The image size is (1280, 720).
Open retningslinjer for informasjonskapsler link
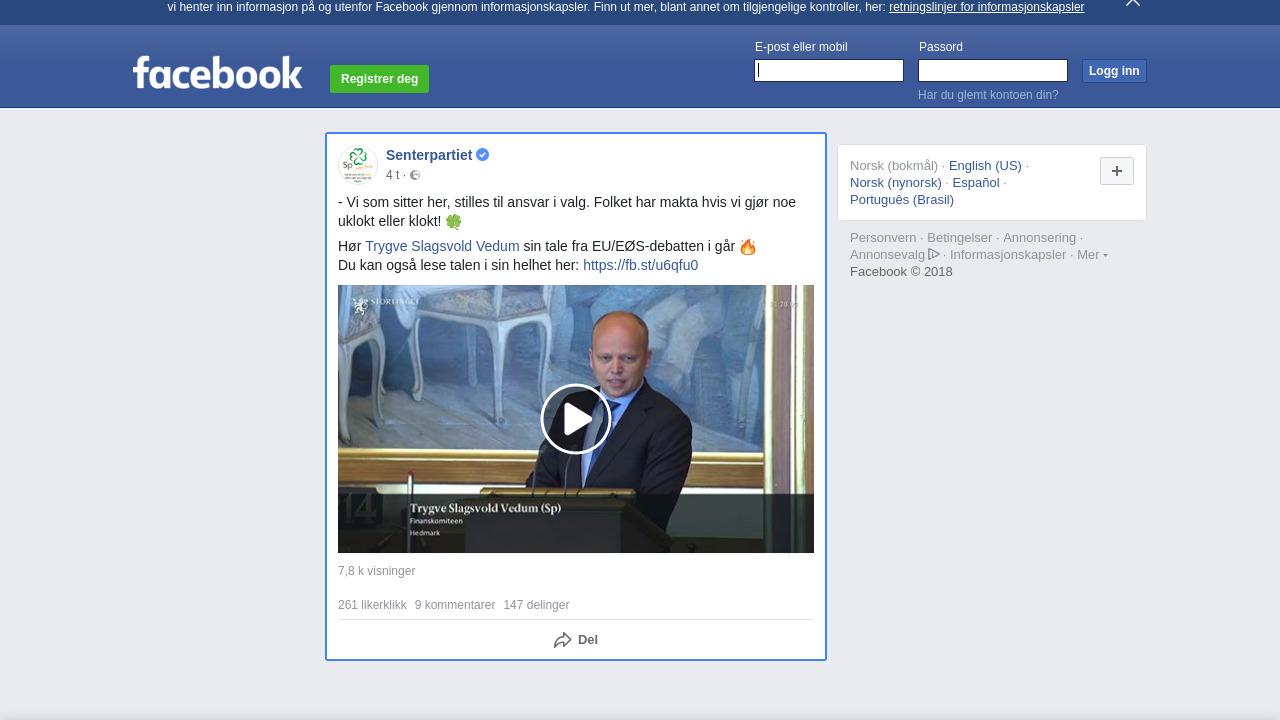tap(986, 7)
